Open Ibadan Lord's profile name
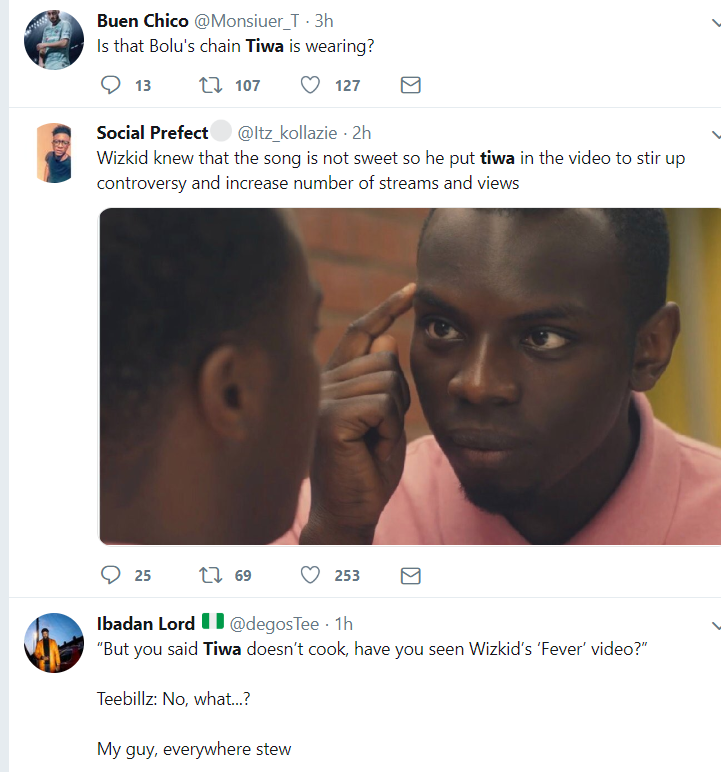 coord(146,623)
